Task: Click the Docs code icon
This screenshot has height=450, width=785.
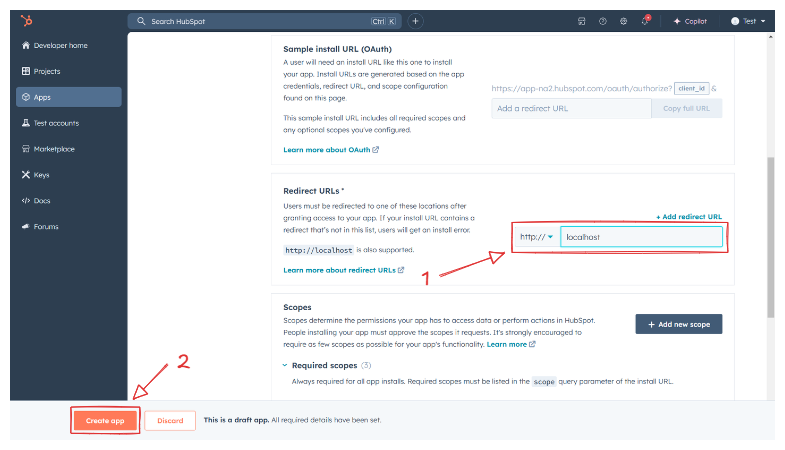Action: pyautogui.click(x=26, y=201)
